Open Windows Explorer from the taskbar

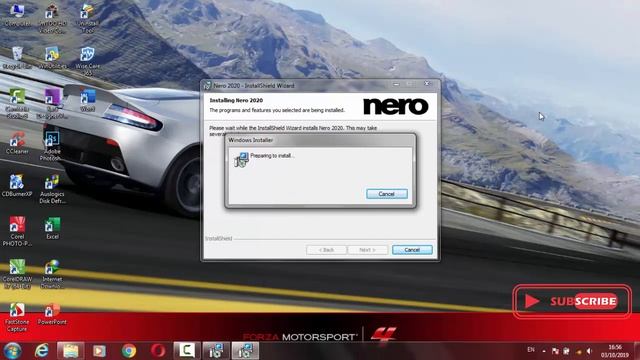pyautogui.click(x=70, y=351)
